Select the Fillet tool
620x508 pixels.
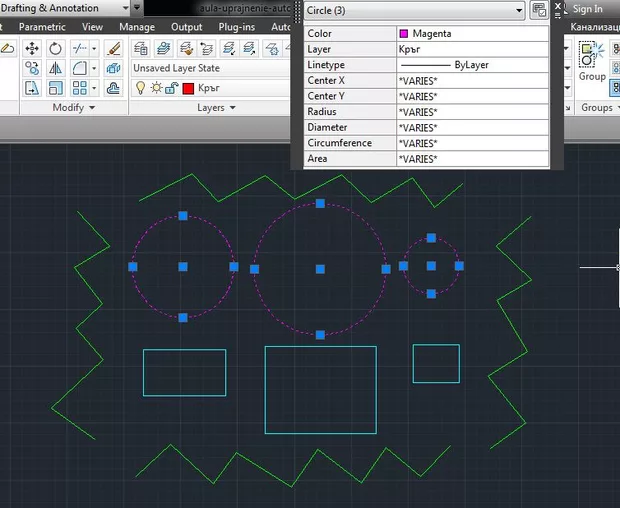tap(80, 68)
